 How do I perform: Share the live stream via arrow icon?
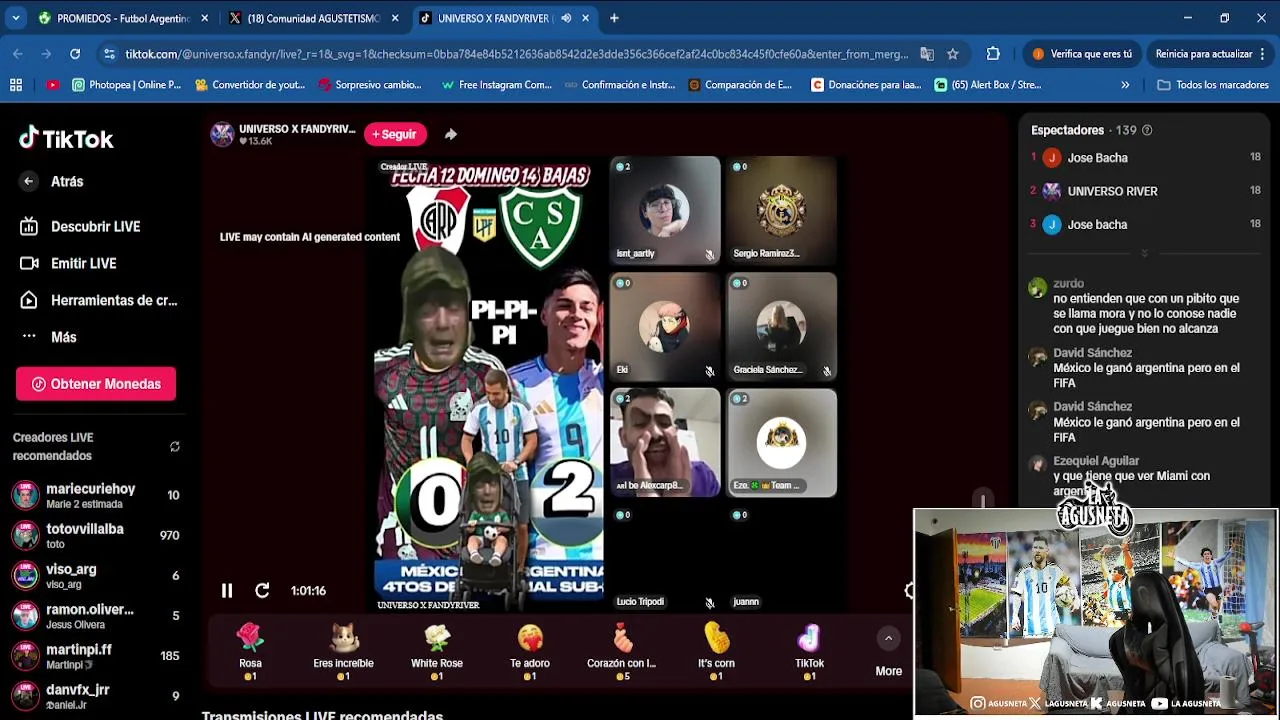pyautogui.click(x=451, y=134)
